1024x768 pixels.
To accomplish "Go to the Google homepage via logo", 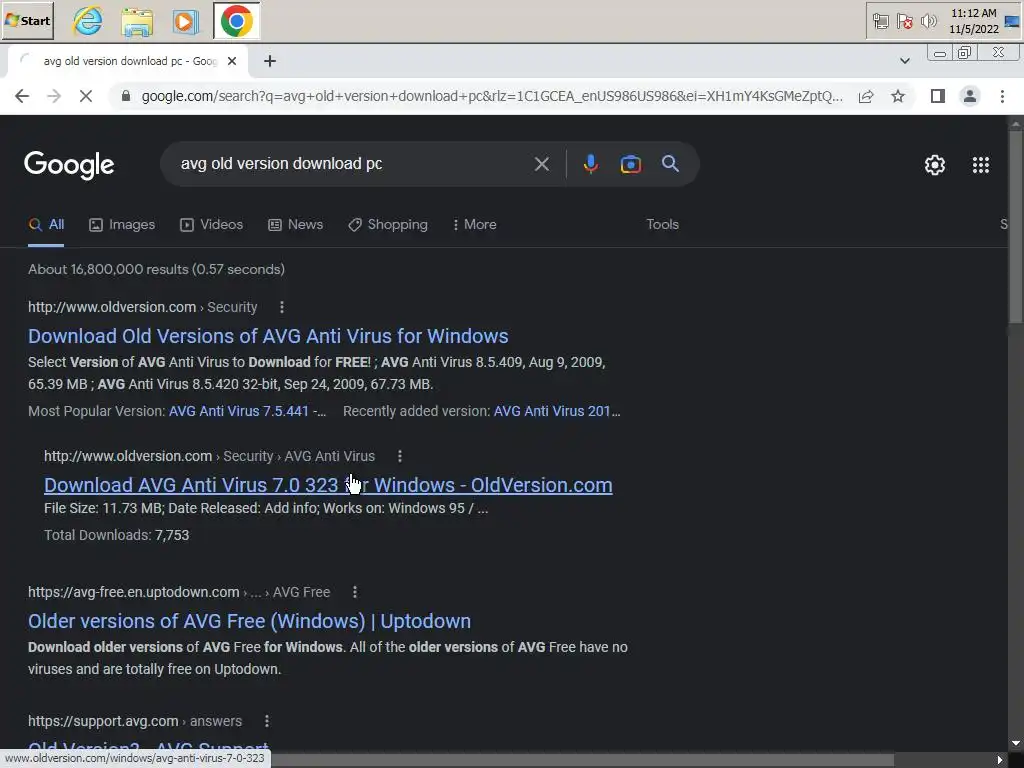I will click(69, 165).
